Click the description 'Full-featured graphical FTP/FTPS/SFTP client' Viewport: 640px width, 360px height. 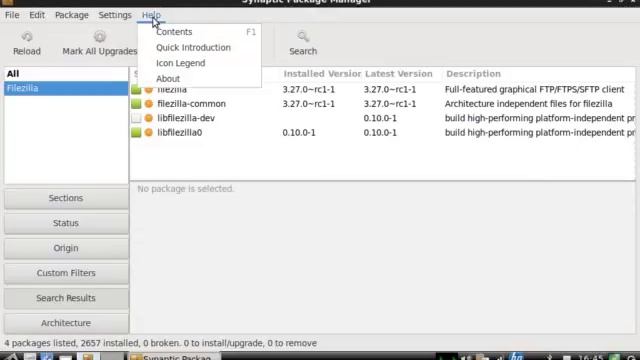click(x=534, y=89)
